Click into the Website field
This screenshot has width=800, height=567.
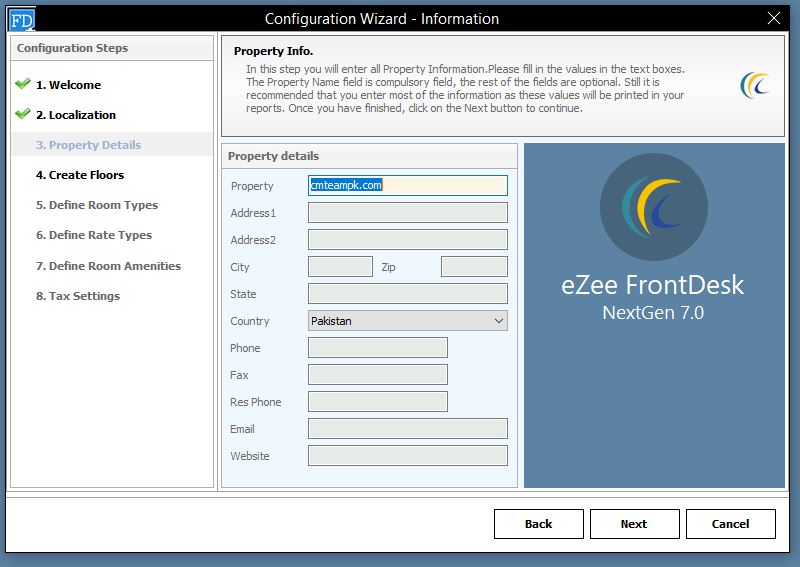[408, 456]
